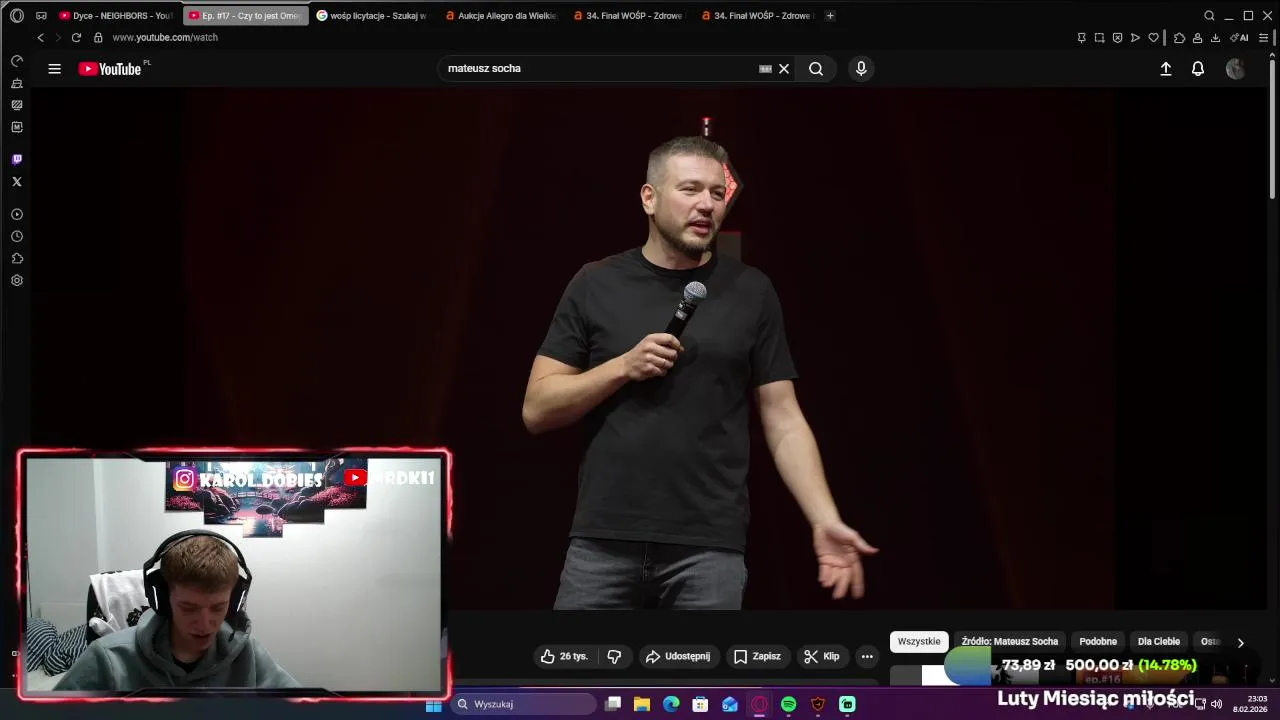Open Windows Start menu
This screenshot has height=720, width=1280.
433,705
